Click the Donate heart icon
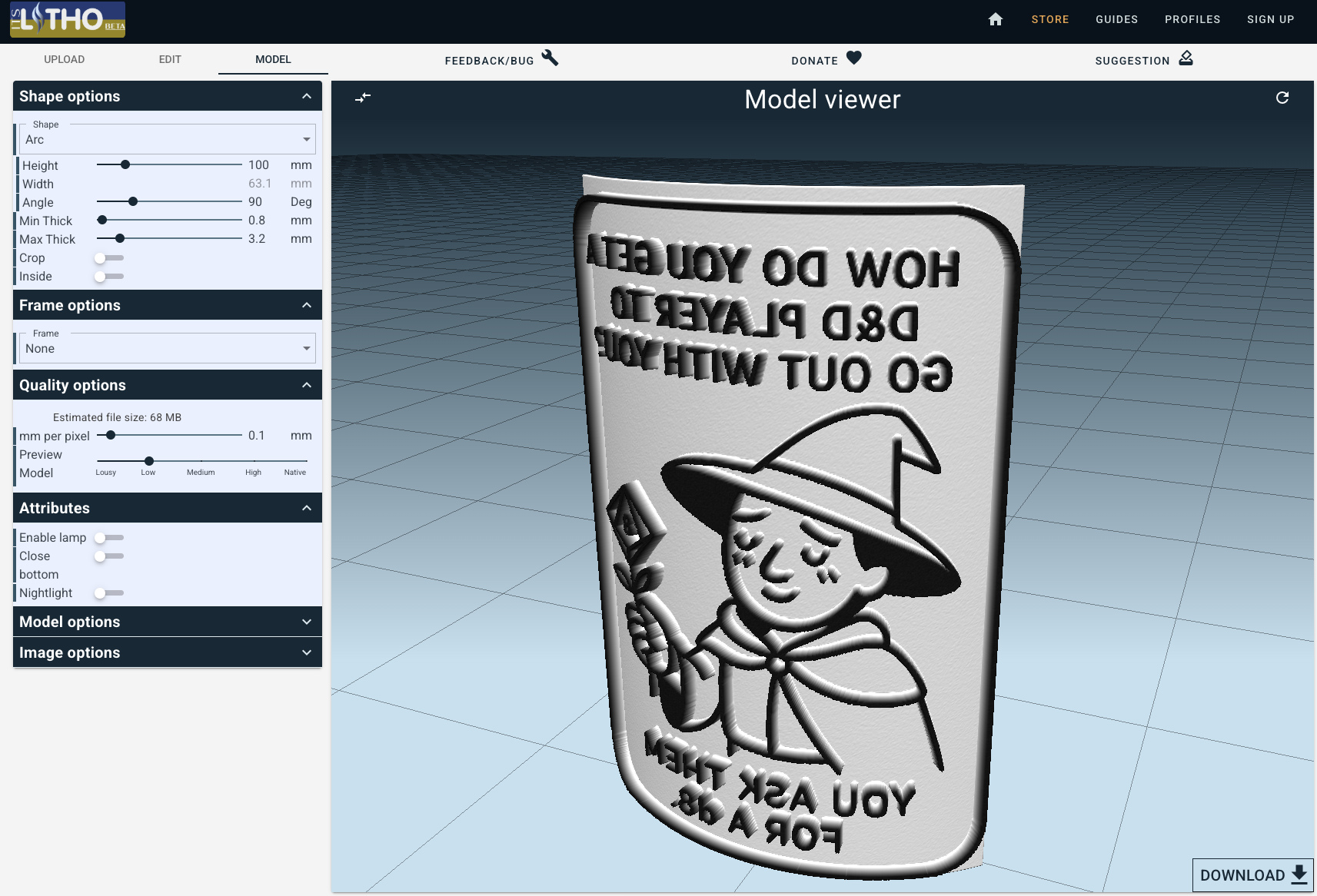The image size is (1317, 896). click(853, 58)
